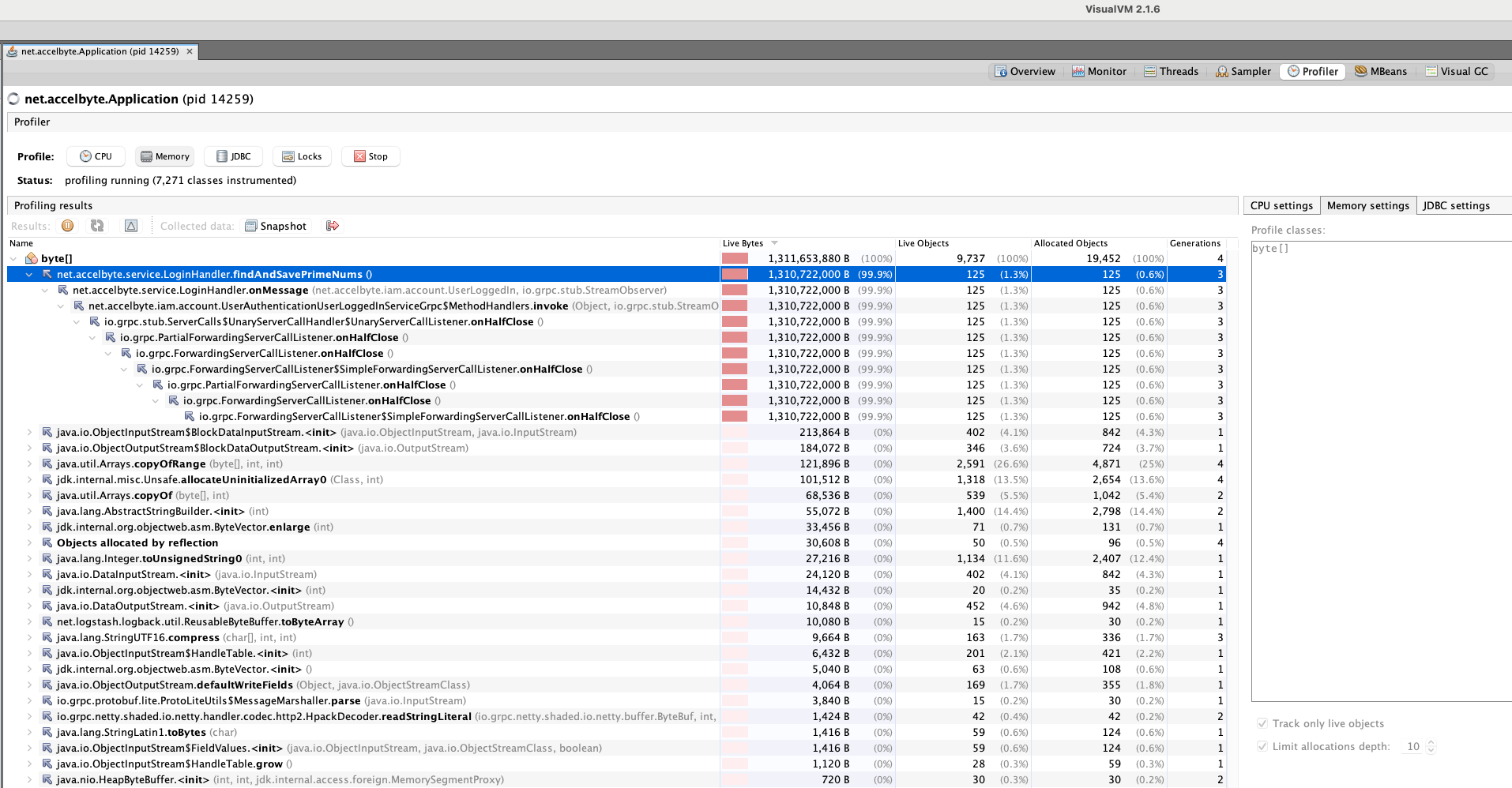Pause live results update
1512x788 pixels.
(68, 226)
